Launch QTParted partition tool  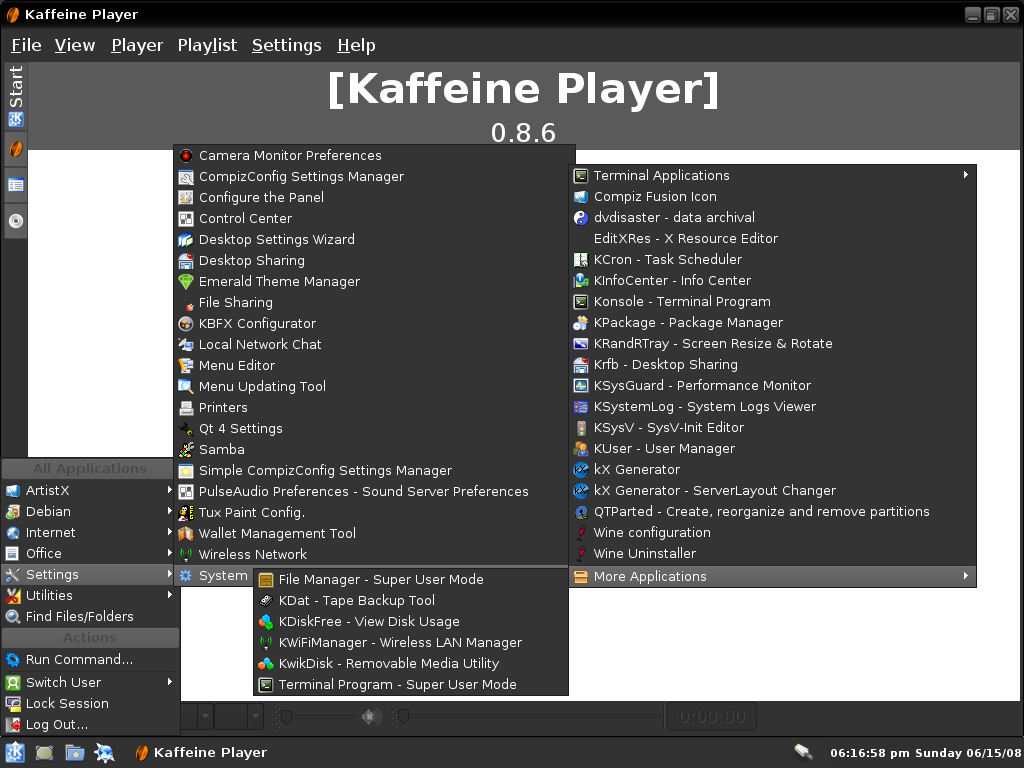(x=773, y=511)
